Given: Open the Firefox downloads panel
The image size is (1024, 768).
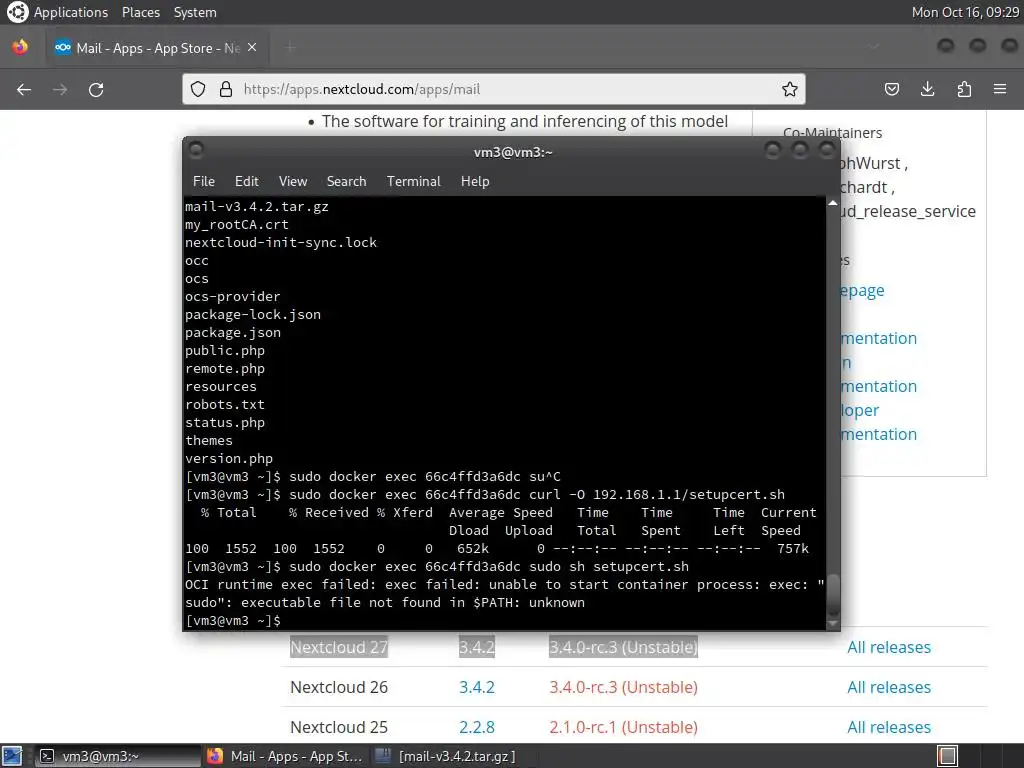Looking at the screenshot, I should coord(927,89).
